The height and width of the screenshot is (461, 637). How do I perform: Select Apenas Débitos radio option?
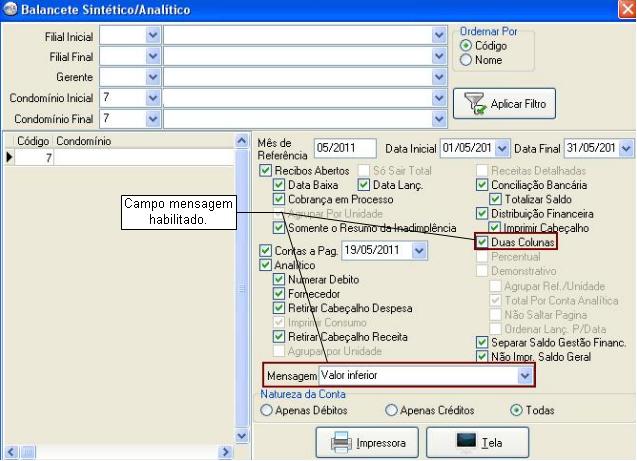click(x=266, y=410)
